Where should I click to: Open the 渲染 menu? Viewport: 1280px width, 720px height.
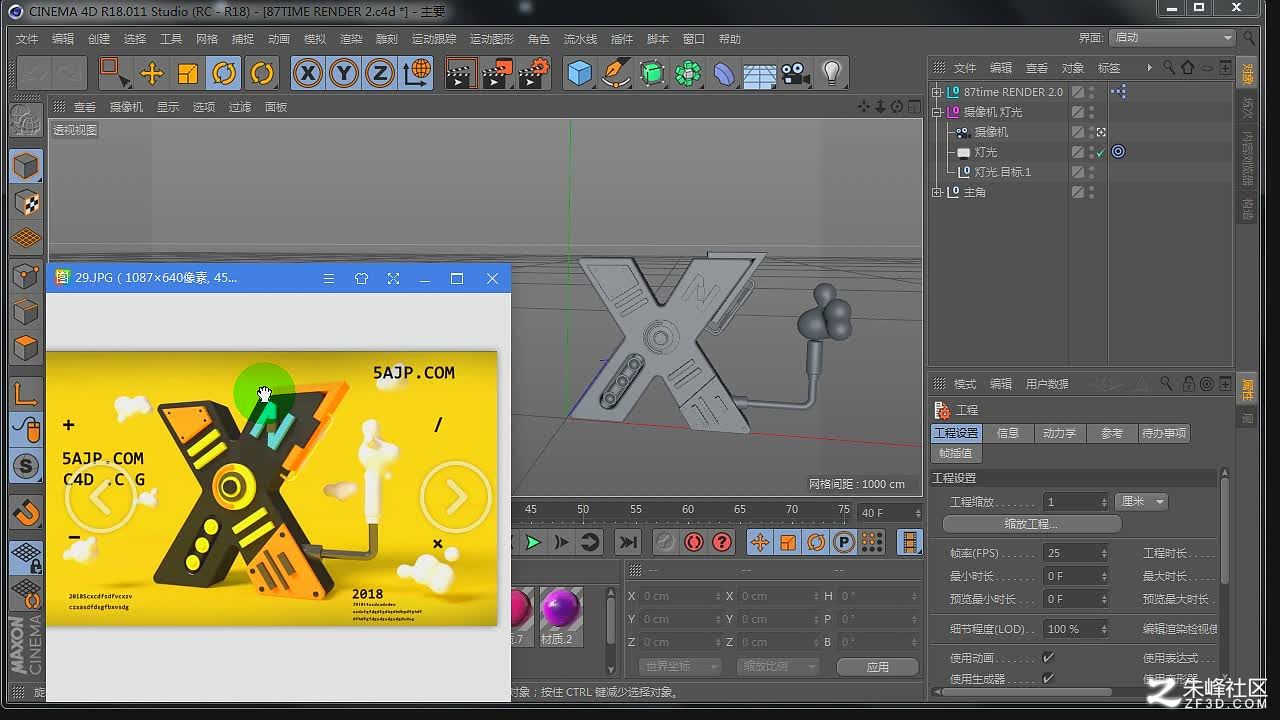point(351,39)
